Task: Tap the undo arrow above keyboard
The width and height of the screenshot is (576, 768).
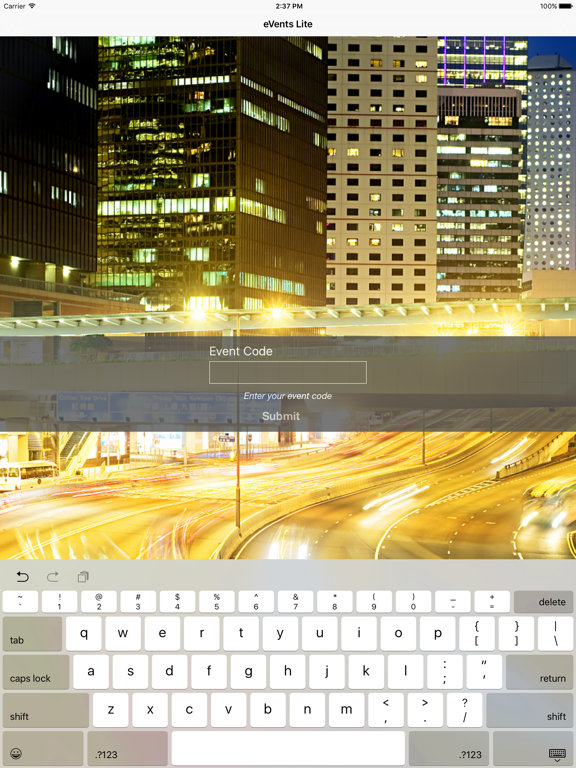Action: pyautogui.click(x=23, y=576)
